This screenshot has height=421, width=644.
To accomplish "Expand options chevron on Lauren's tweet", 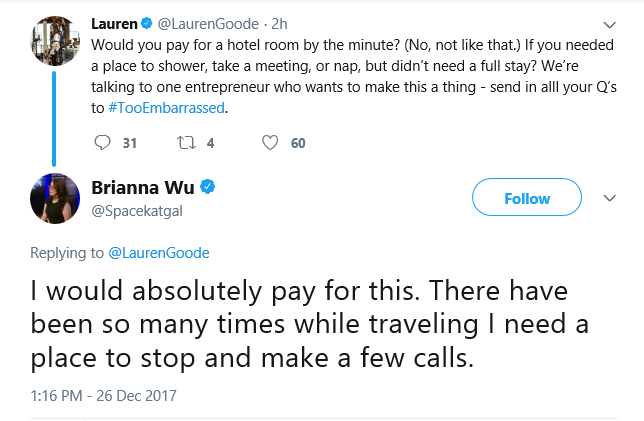I will tap(610, 25).
